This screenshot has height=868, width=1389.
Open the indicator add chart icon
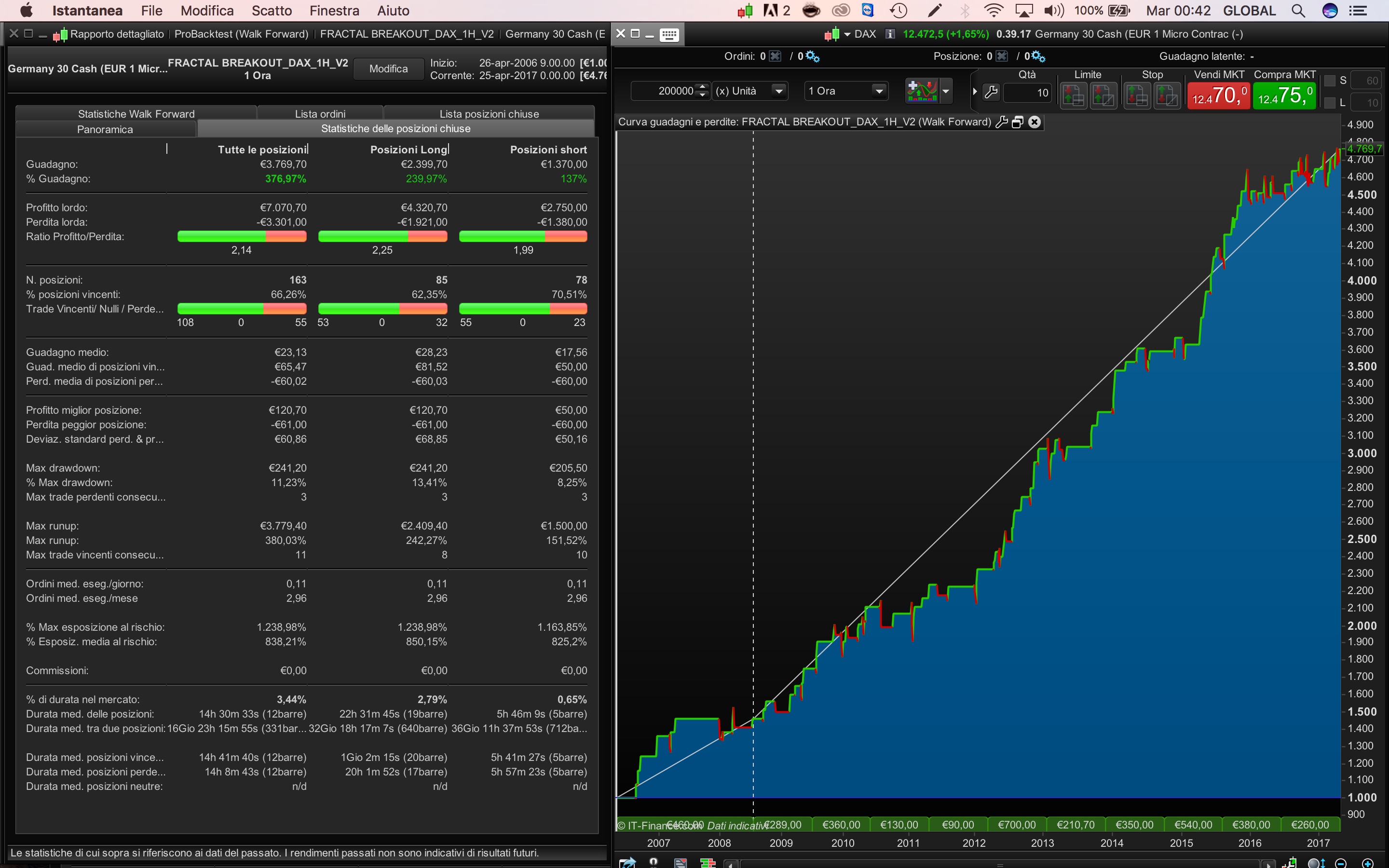921,91
